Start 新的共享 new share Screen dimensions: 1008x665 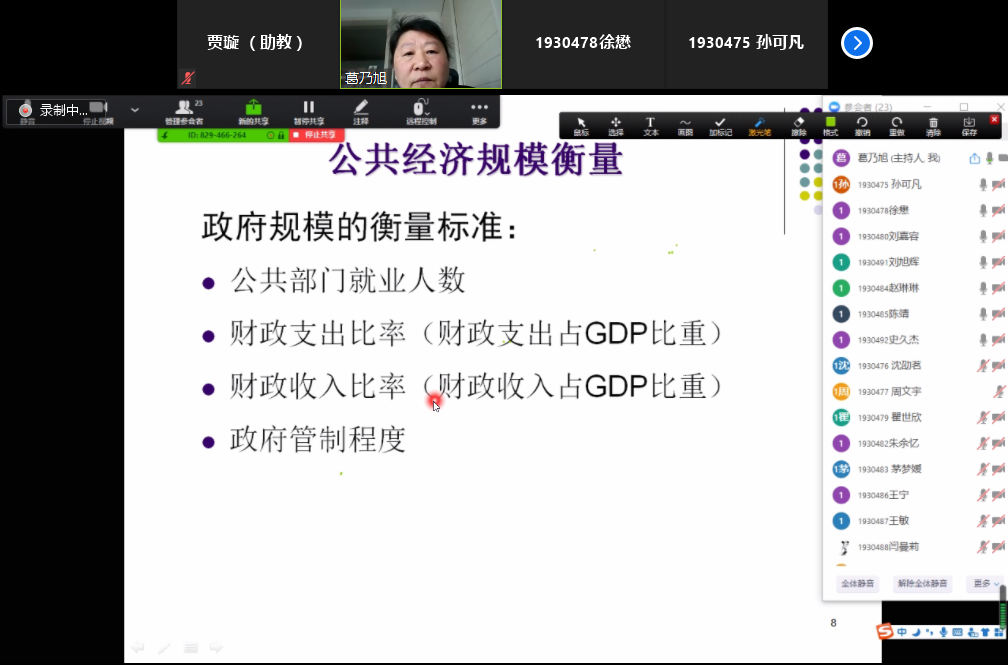coord(253,111)
